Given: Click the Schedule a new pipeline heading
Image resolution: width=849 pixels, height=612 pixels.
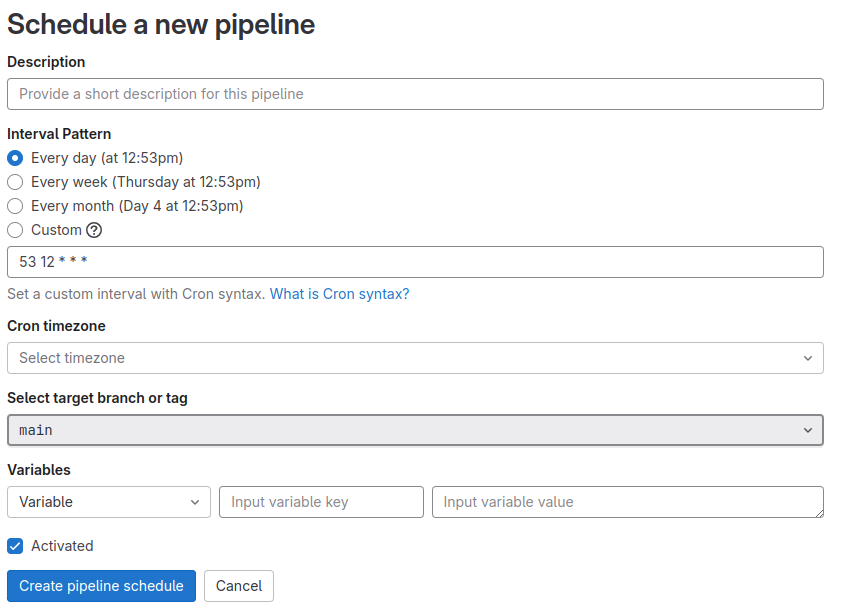Looking at the screenshot, I should tap(161, 25).
